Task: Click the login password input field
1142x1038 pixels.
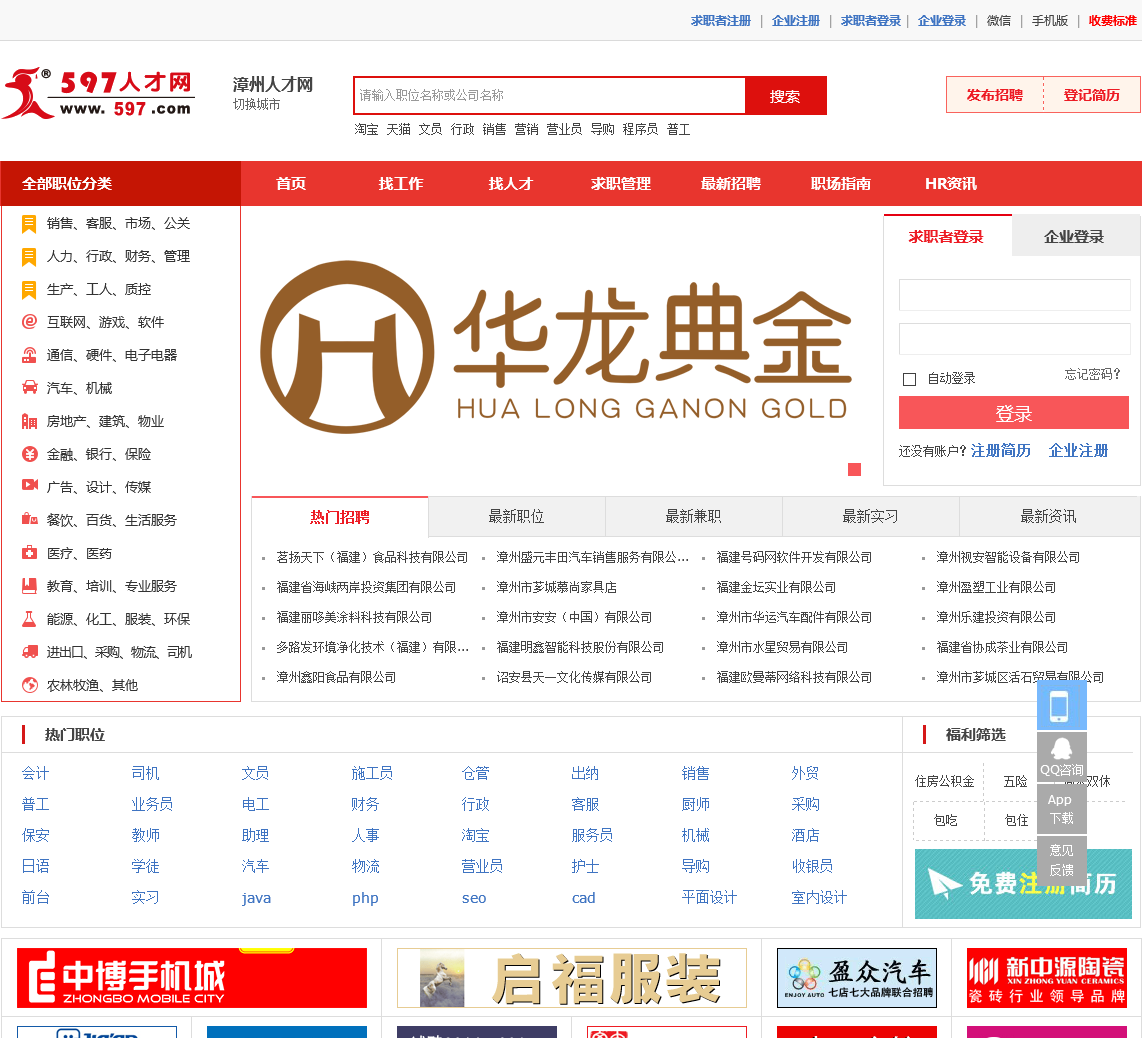Action: click(x=1015, y=339)
